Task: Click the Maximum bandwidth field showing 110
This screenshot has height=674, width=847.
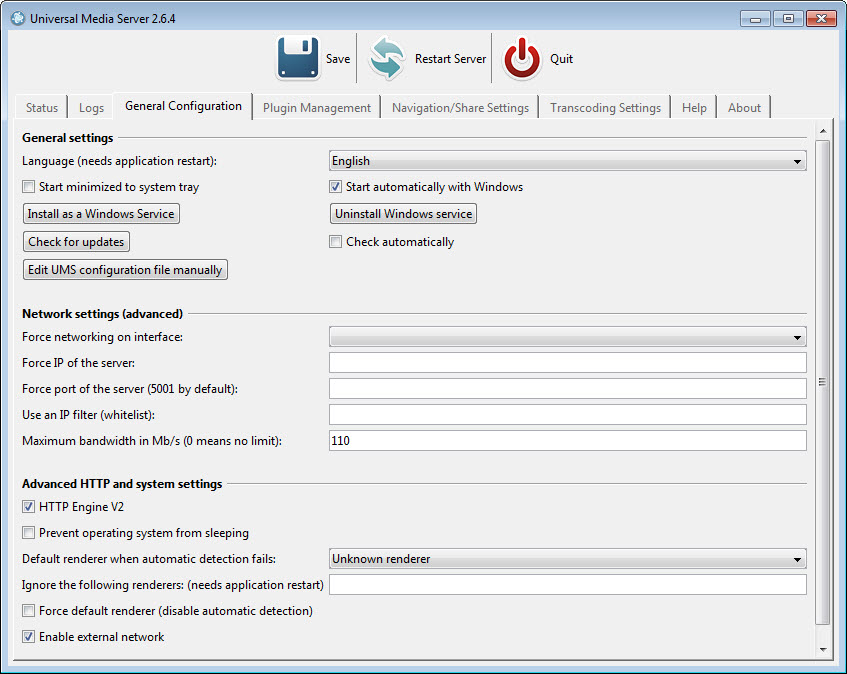Action: click(x=568, y=441)
